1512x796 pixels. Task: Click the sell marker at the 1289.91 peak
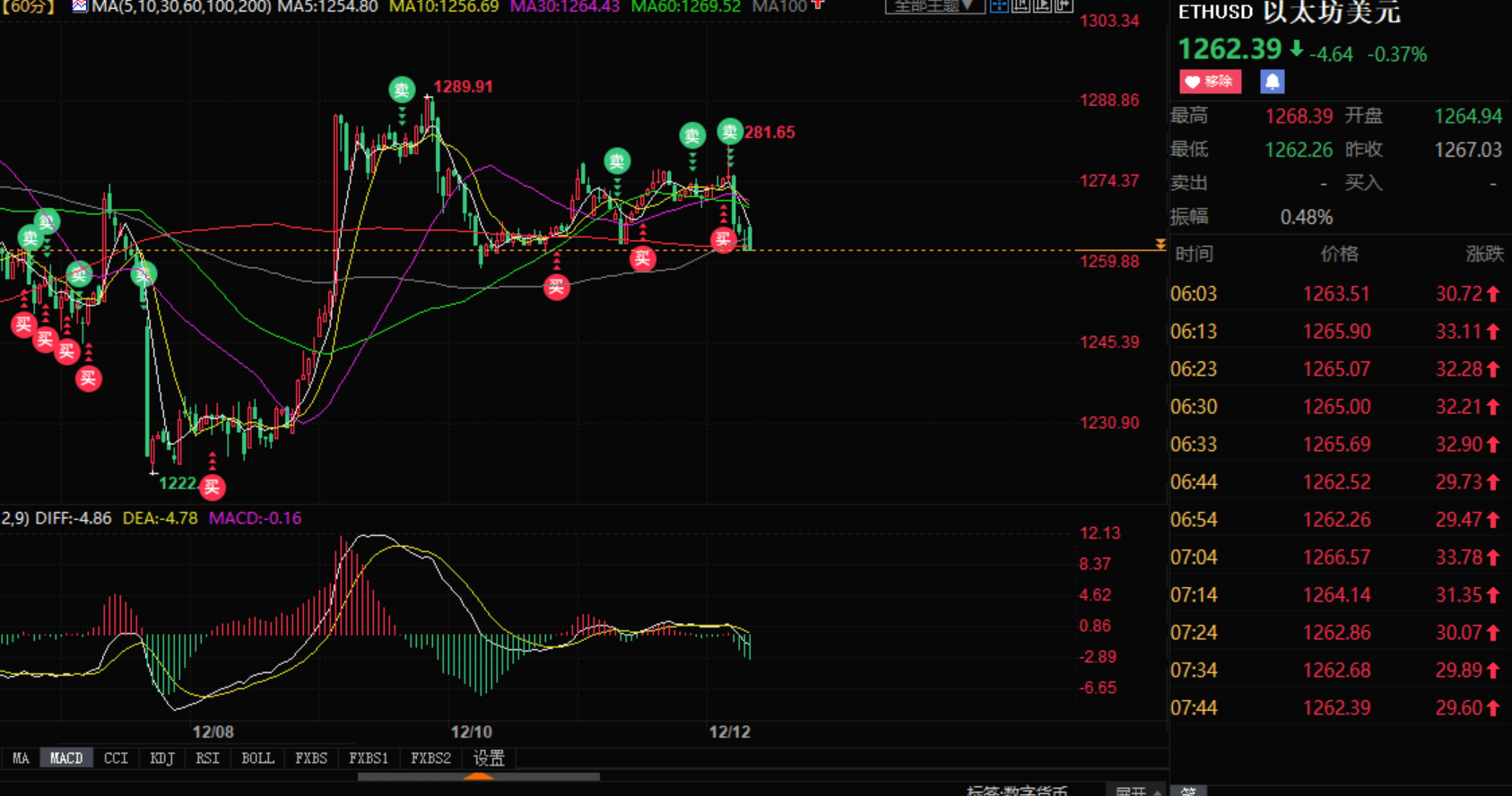(x=402, y=90)
